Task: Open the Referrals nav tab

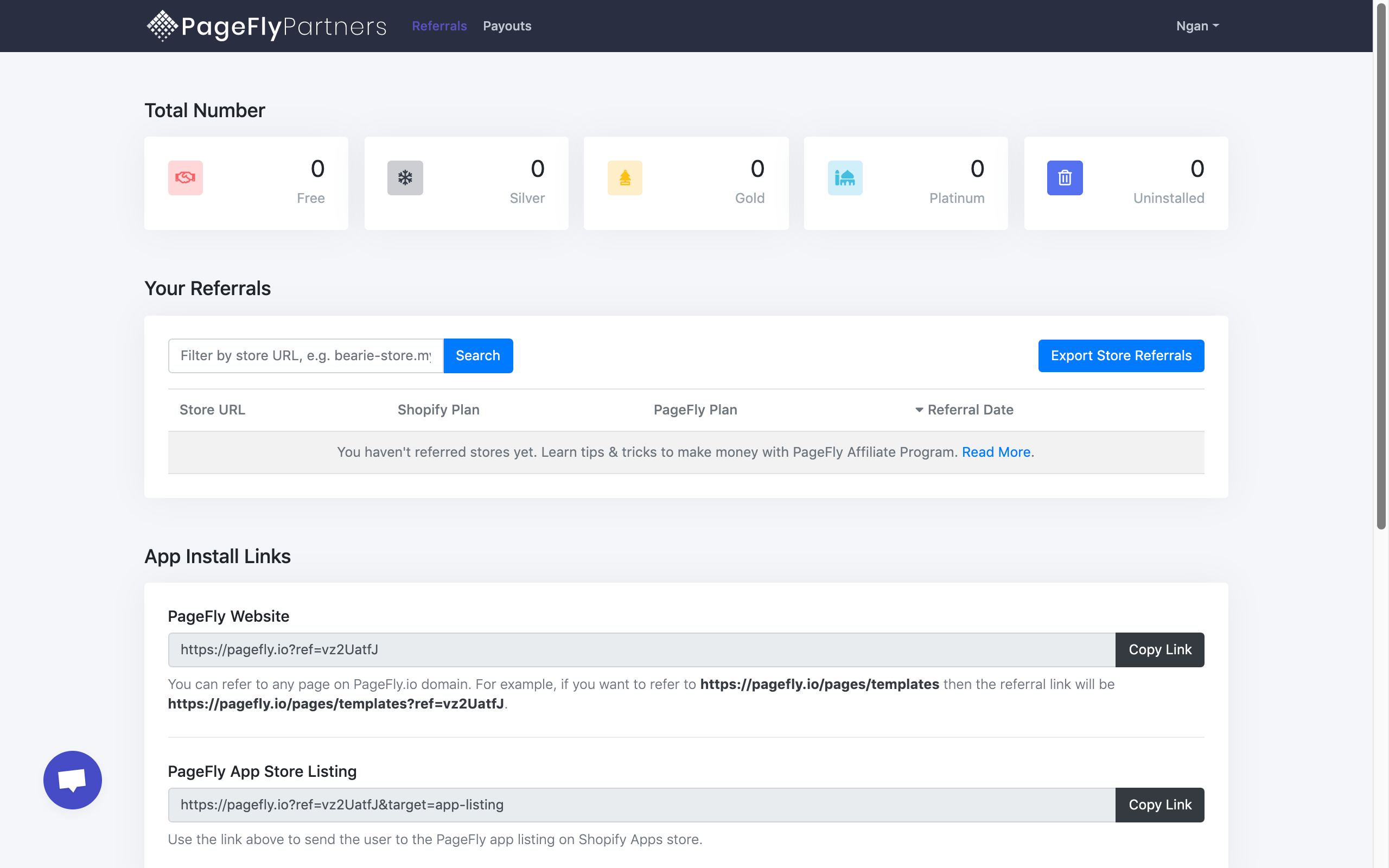Action: (439, 26)
